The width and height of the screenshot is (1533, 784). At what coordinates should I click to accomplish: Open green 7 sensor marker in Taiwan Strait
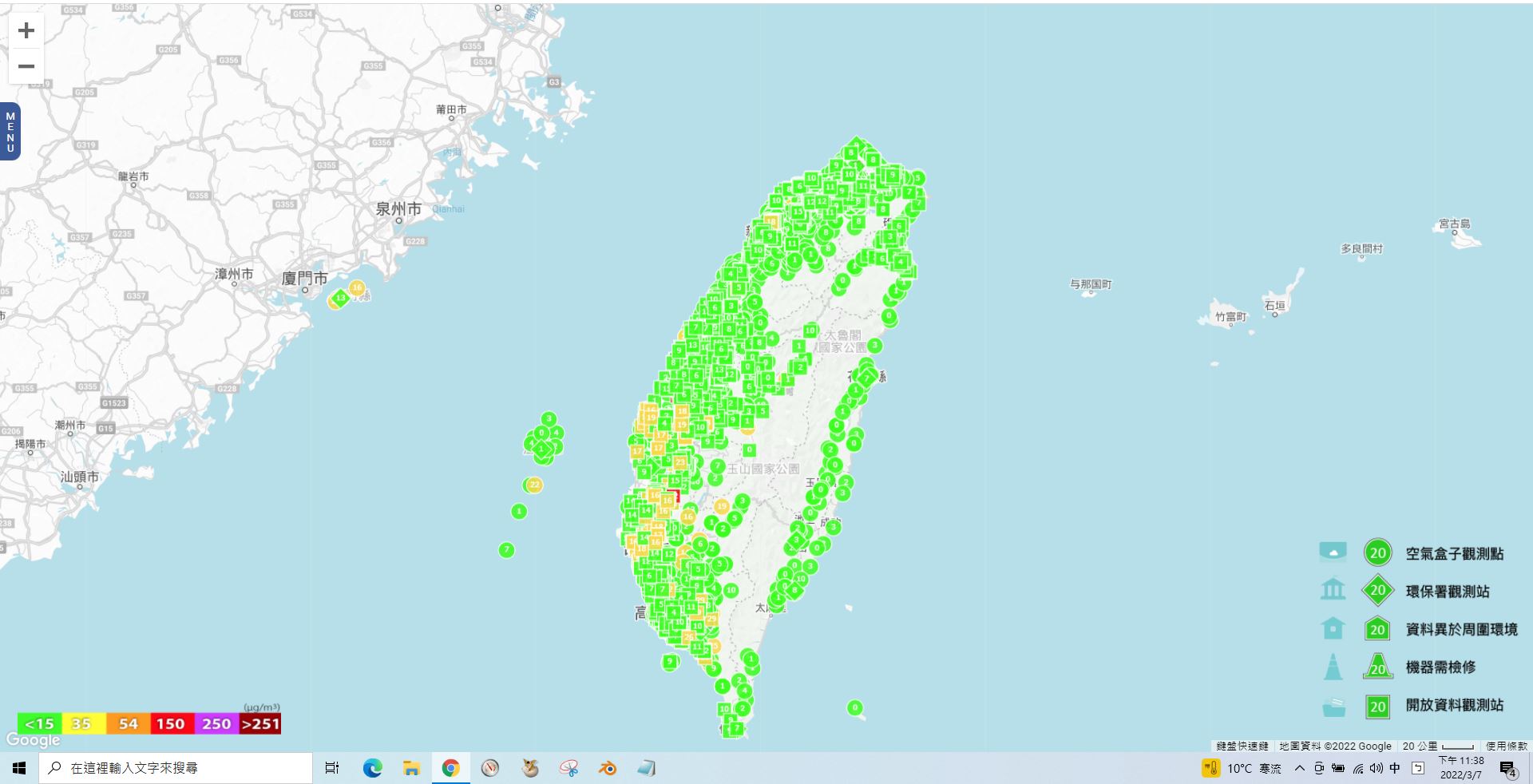click(x=506, y=549)
